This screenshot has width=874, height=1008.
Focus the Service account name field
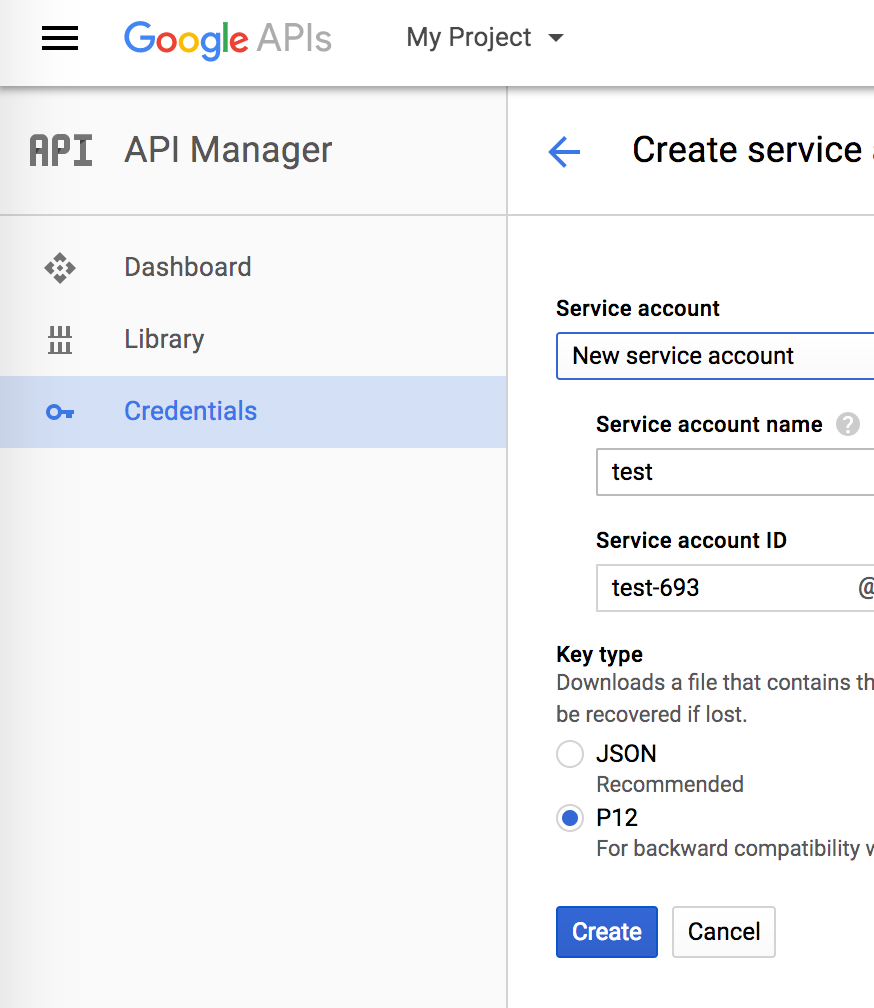(734, 472)
